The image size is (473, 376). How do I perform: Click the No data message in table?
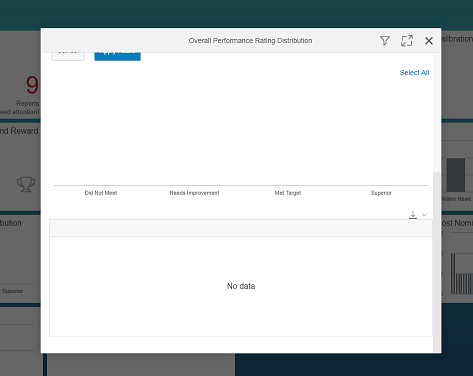(241, 286)
